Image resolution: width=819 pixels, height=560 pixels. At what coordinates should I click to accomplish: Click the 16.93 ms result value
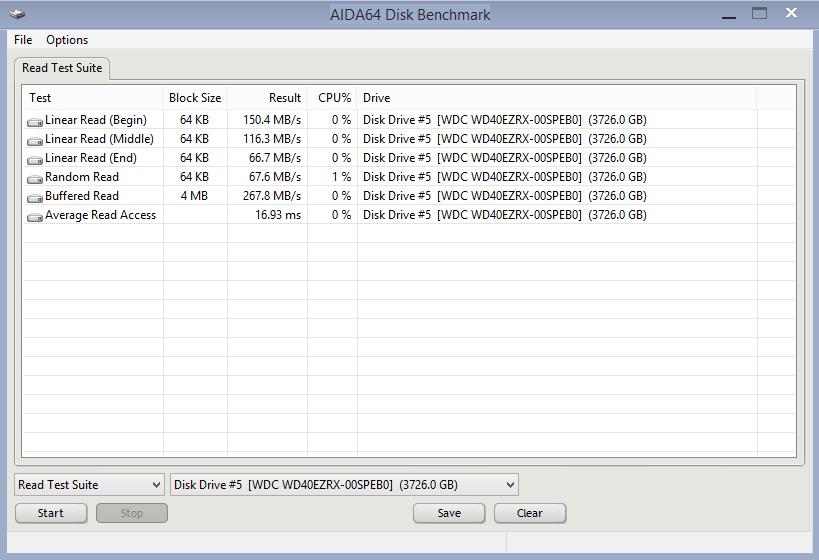pyautogui.click(x=278, y=215)
